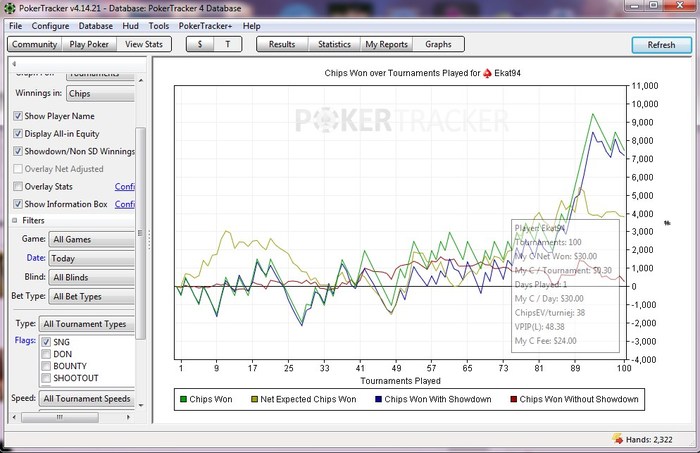Open the Results tab
Screen dimensions: 700x453
click(x=282, y=44)
